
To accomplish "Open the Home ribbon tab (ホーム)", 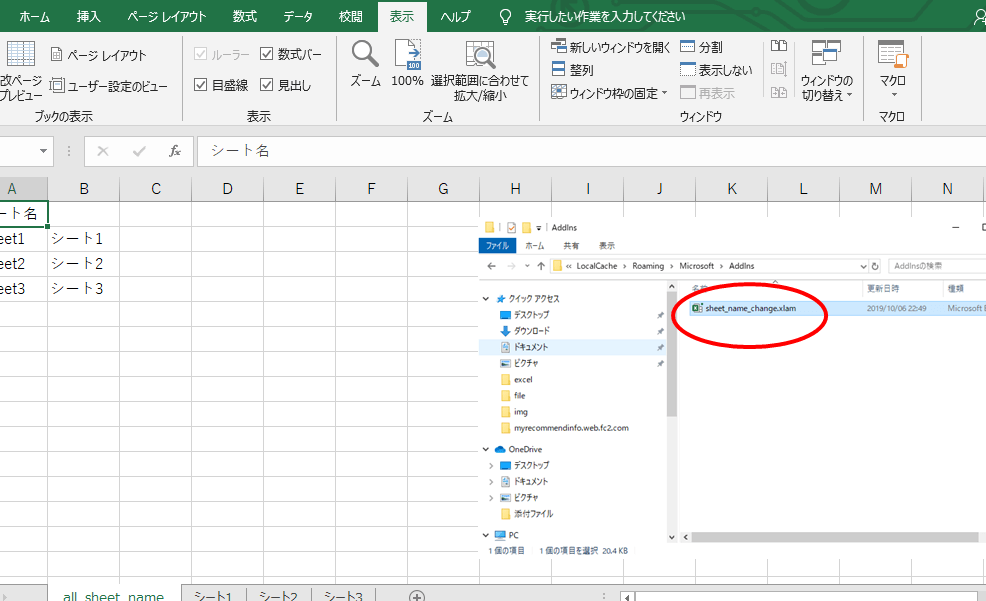I will (x=34, y=17).
